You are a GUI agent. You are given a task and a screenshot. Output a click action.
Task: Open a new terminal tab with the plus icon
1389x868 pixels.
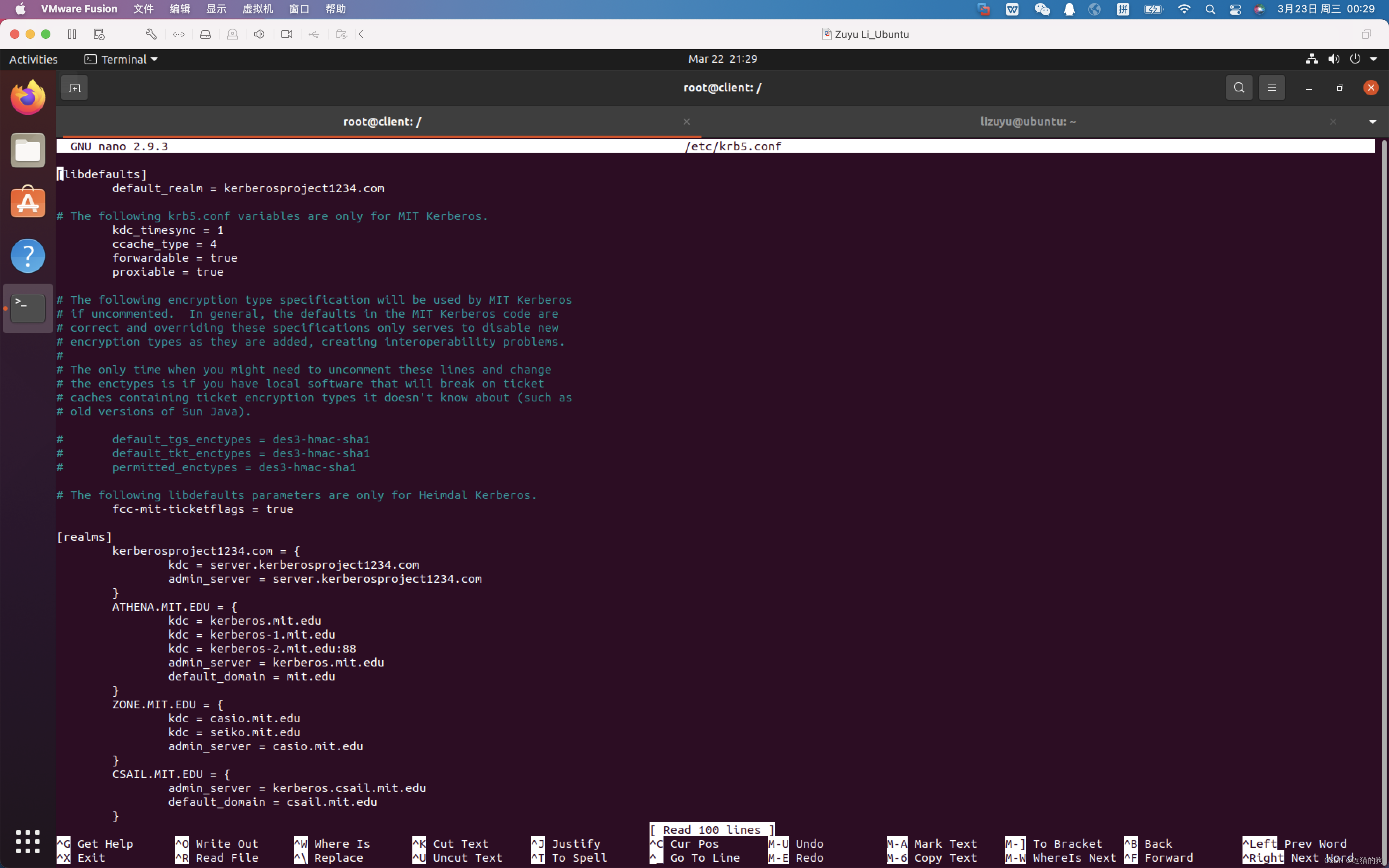(75, 88)
